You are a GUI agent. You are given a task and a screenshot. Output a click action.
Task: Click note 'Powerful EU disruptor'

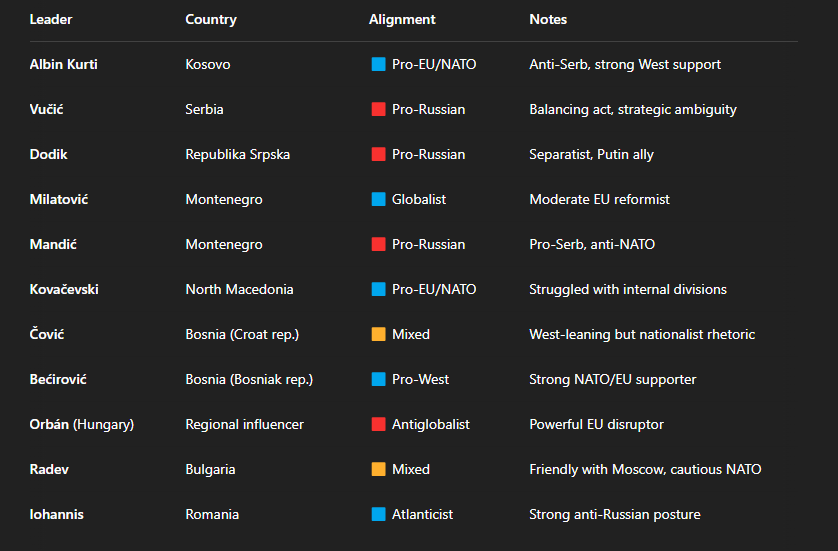pos(596,424)
